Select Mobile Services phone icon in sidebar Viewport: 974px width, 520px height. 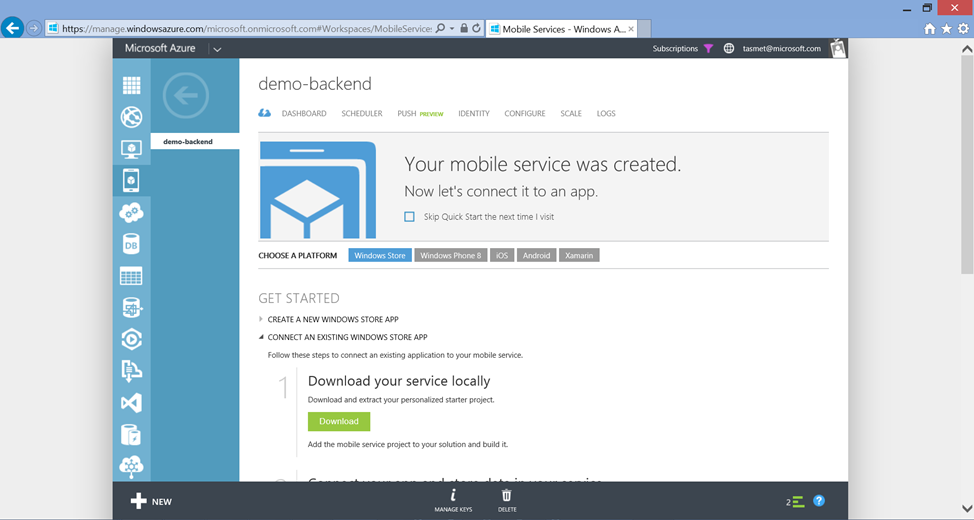click(131, 181)
